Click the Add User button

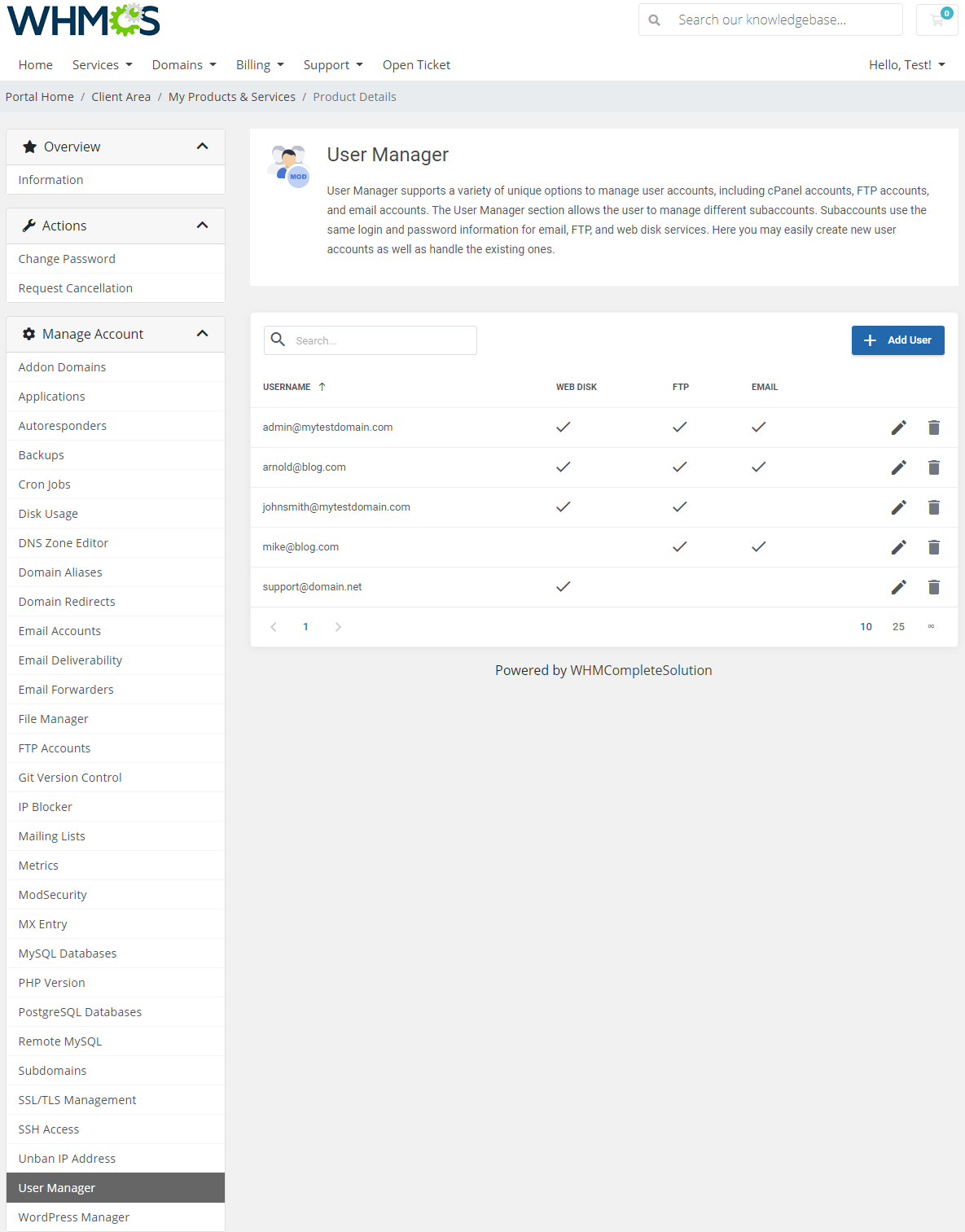tap(897, 340)
